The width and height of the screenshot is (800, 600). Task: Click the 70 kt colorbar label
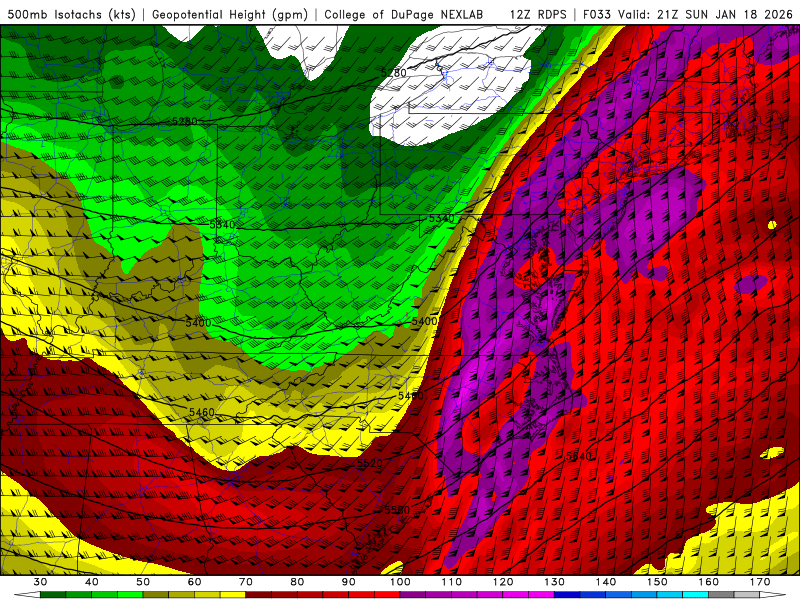[x=246, y=582]
